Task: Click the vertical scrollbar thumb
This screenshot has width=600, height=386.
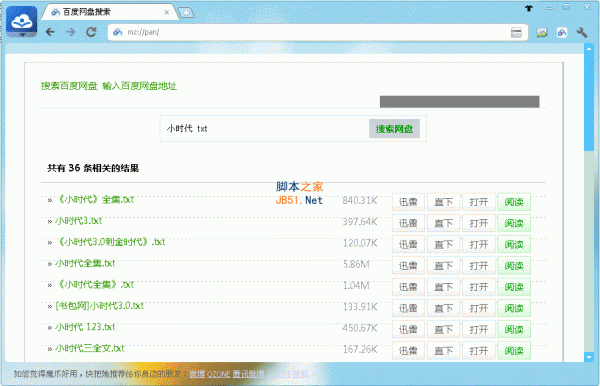Action: [589, 102]
